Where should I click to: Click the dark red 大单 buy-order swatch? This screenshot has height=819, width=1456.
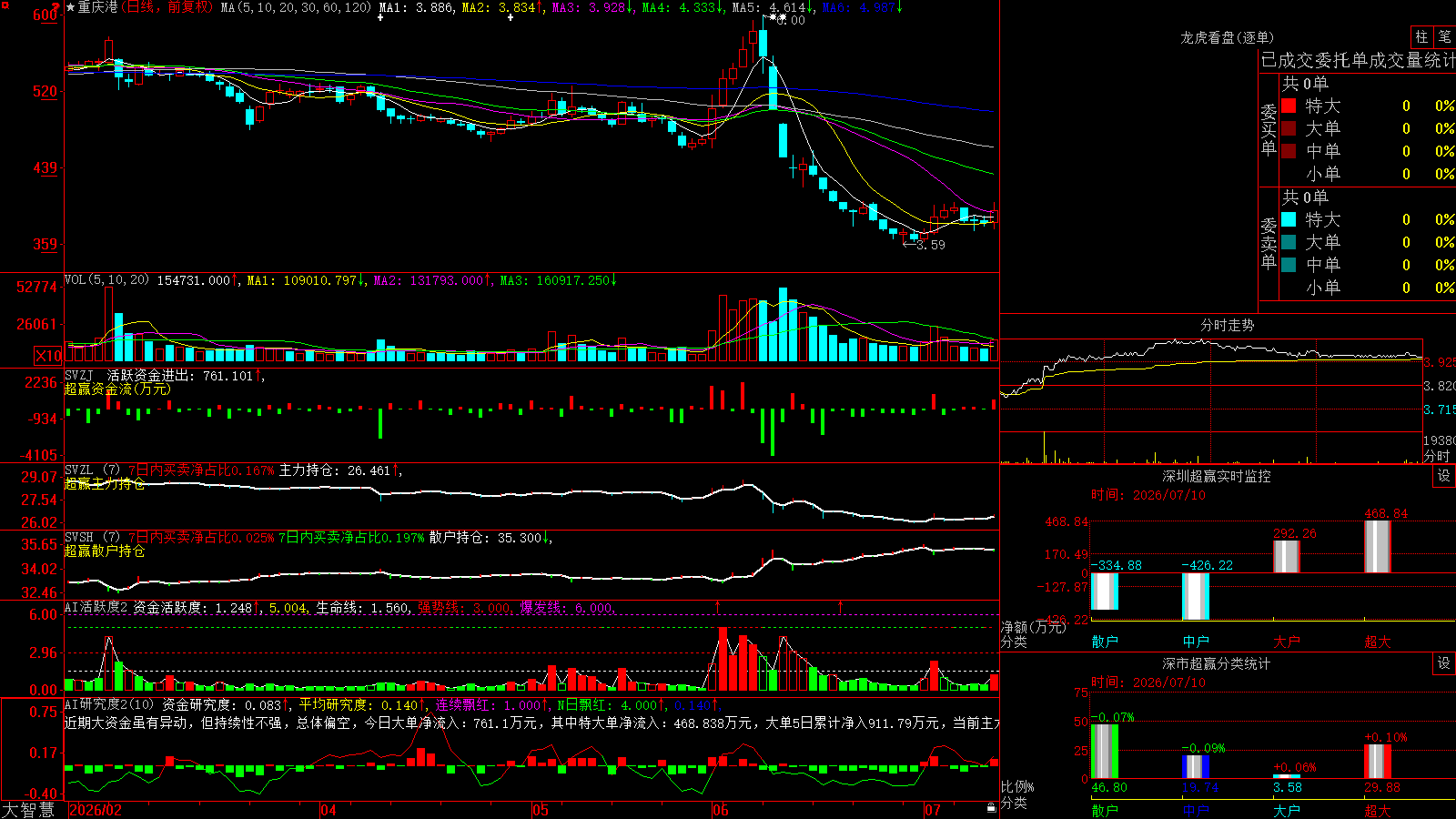point(1289,128)
